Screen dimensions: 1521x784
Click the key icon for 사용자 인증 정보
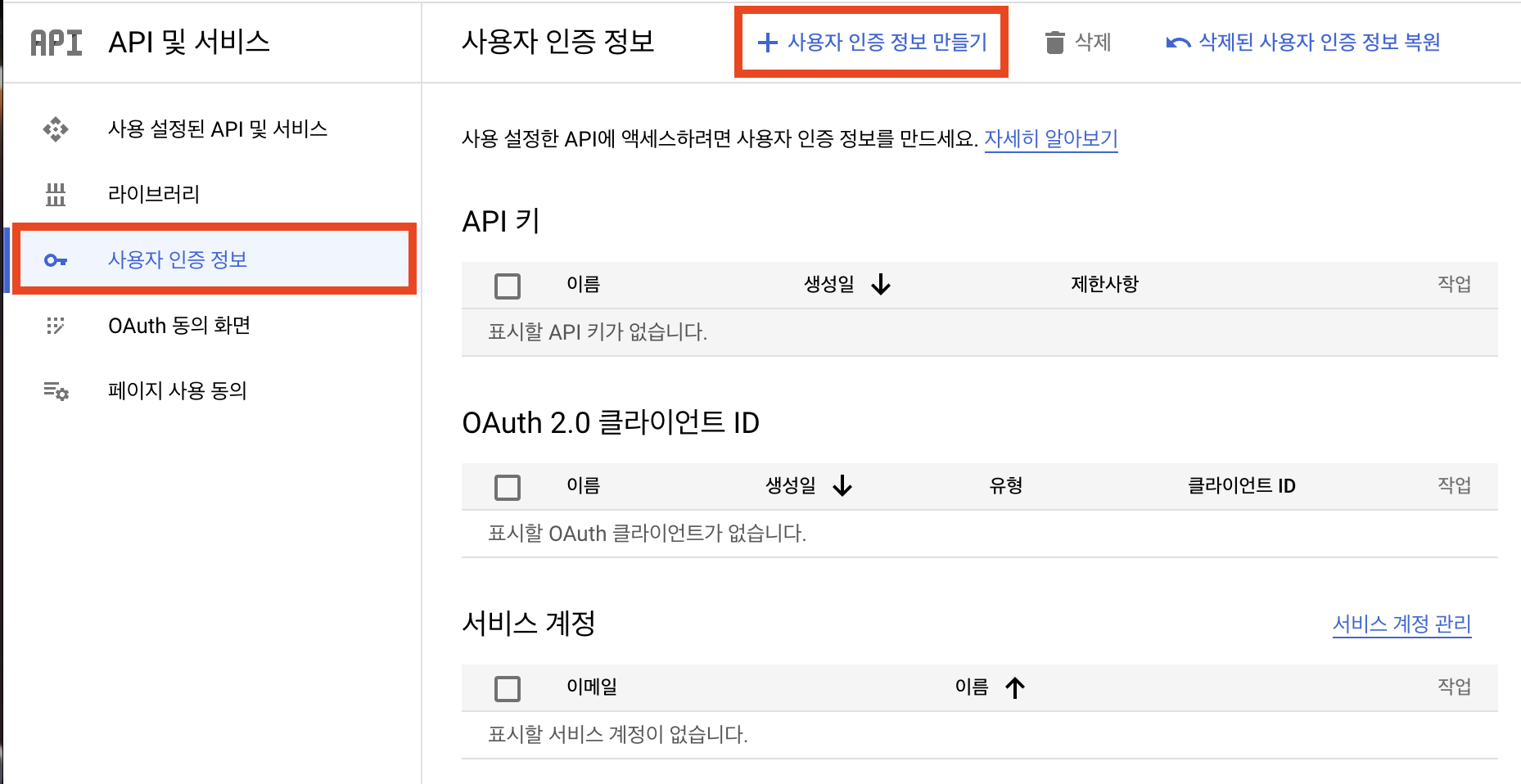pos(56,260)
